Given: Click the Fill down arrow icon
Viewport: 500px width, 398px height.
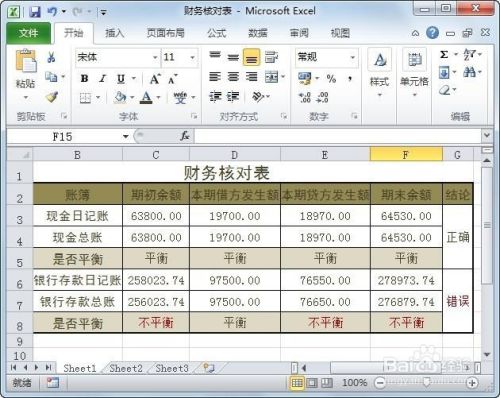Looking at the screenshot, I should click(444, 72).
